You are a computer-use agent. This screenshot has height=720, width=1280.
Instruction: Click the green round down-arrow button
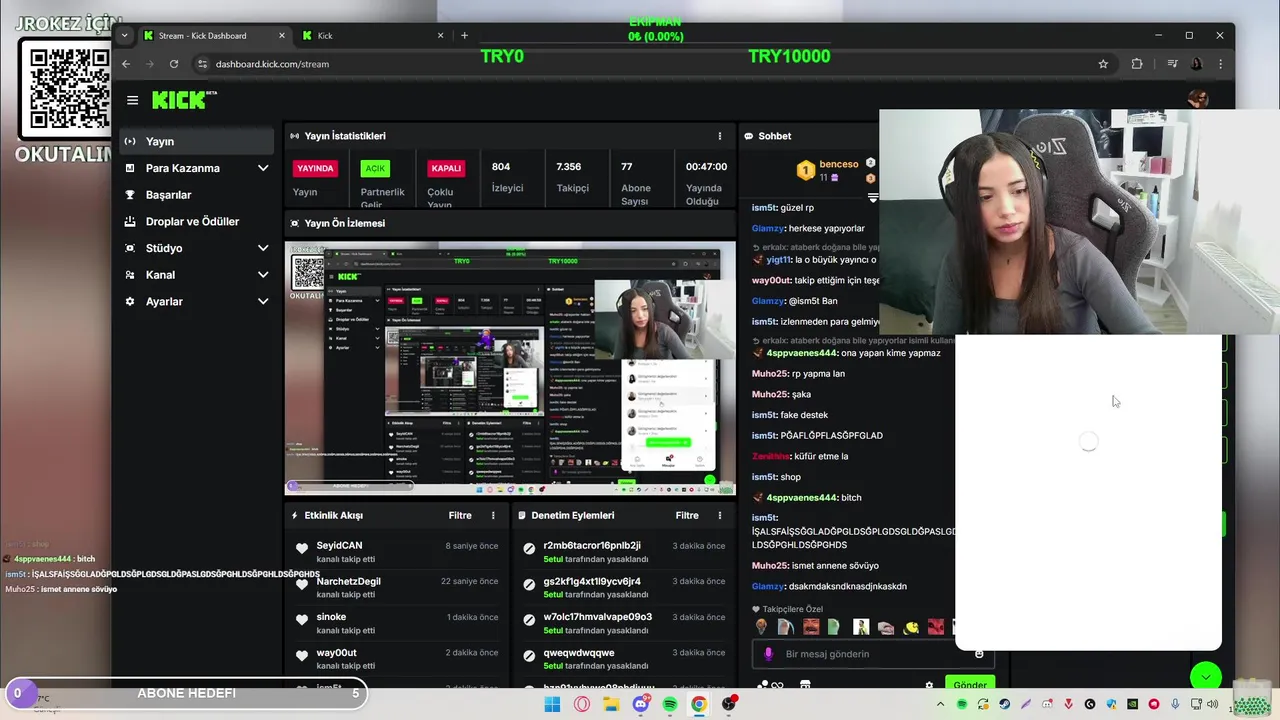click(1206, 677)
